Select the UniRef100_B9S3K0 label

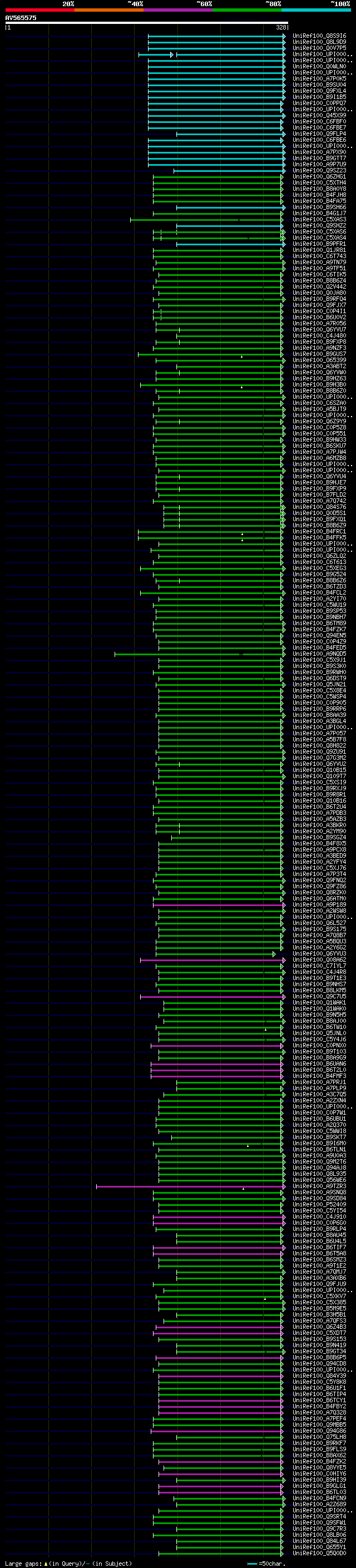(319, 666)
